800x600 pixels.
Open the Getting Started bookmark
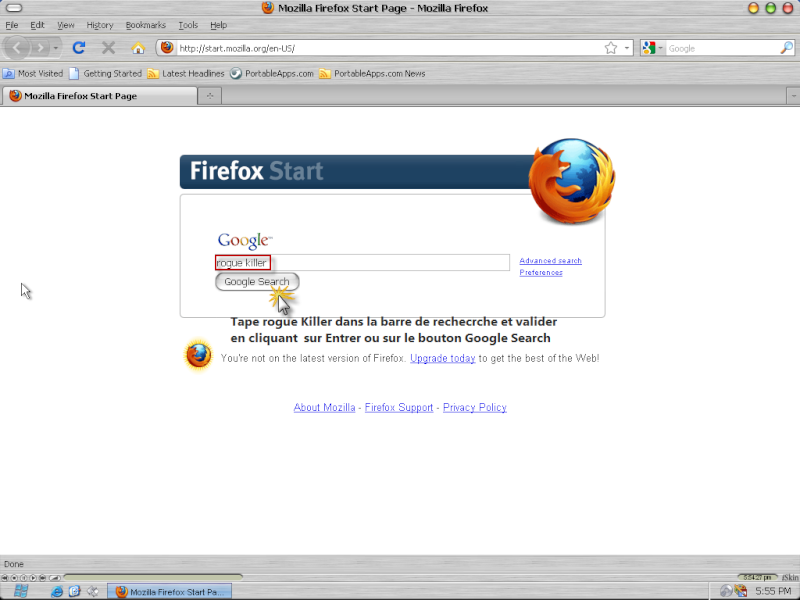tap(106, 73)
